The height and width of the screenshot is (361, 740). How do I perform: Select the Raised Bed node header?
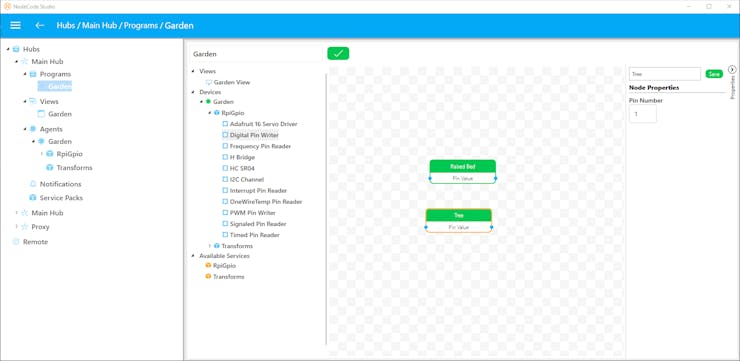(462, 167)
